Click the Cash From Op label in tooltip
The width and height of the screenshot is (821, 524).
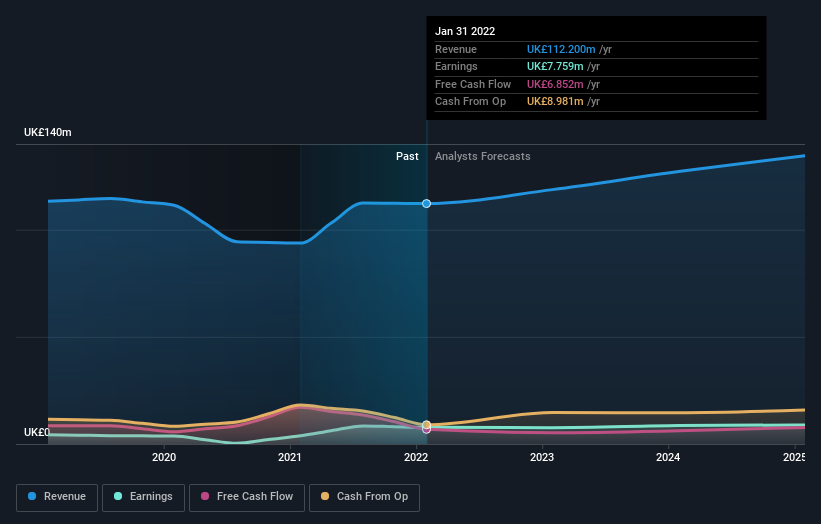tap(470, 102)
